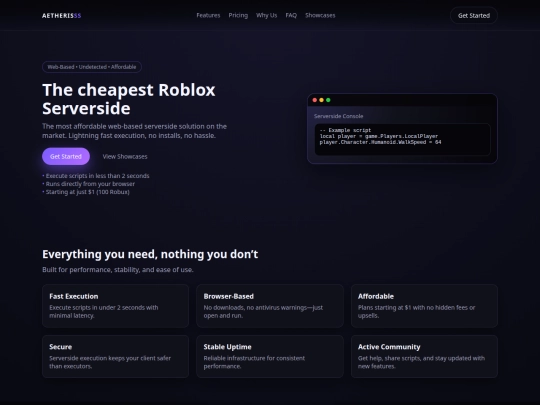540x405 pixels.
Task: Click 'Built for performance, stability' subtitle
Action: pos(117,269)
